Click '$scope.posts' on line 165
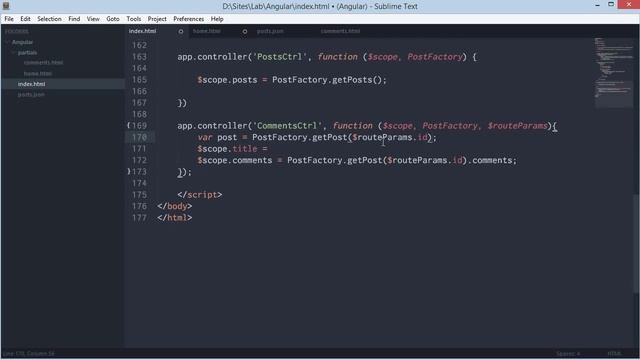 pyautogui.click(x=227, y=80)
